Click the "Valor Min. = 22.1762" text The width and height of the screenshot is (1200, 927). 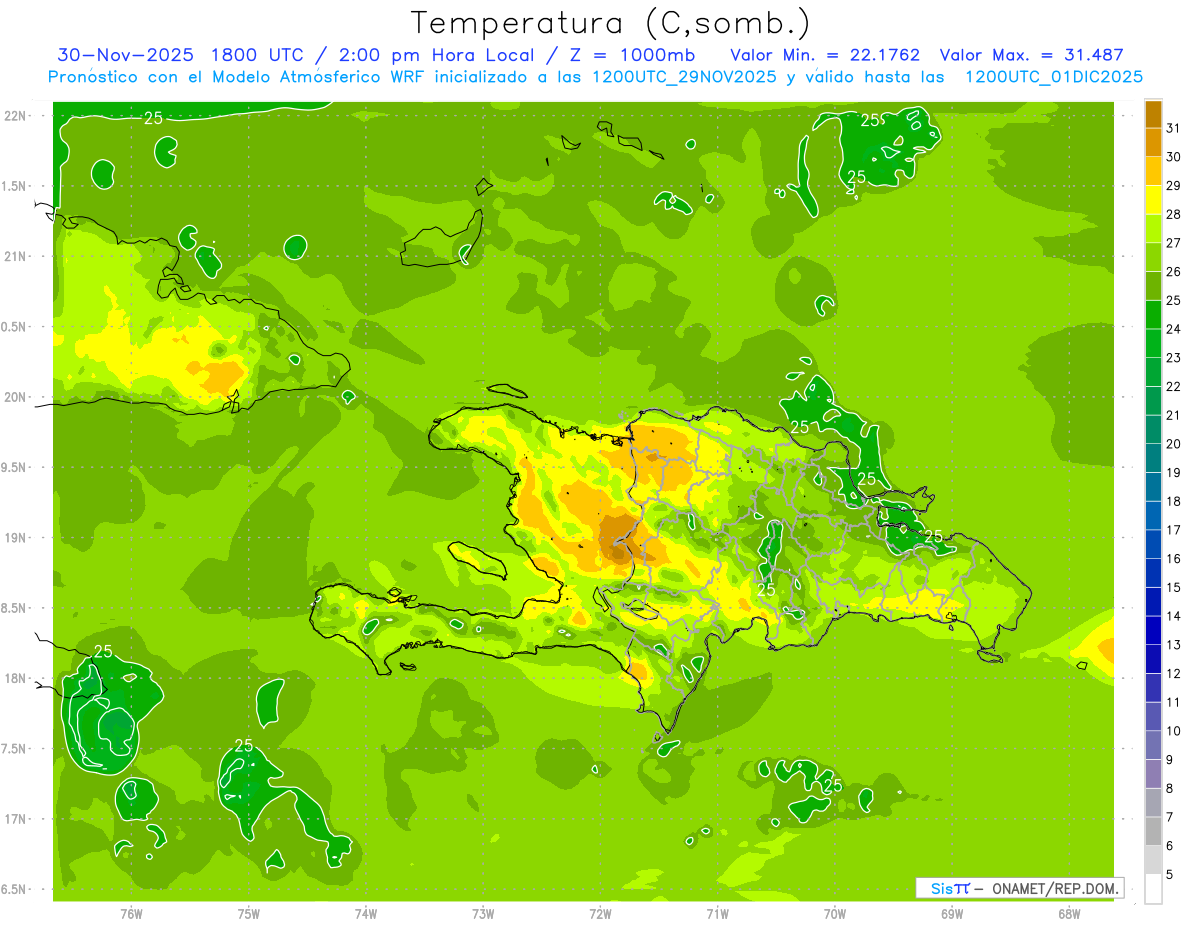[x=825, y=56]
